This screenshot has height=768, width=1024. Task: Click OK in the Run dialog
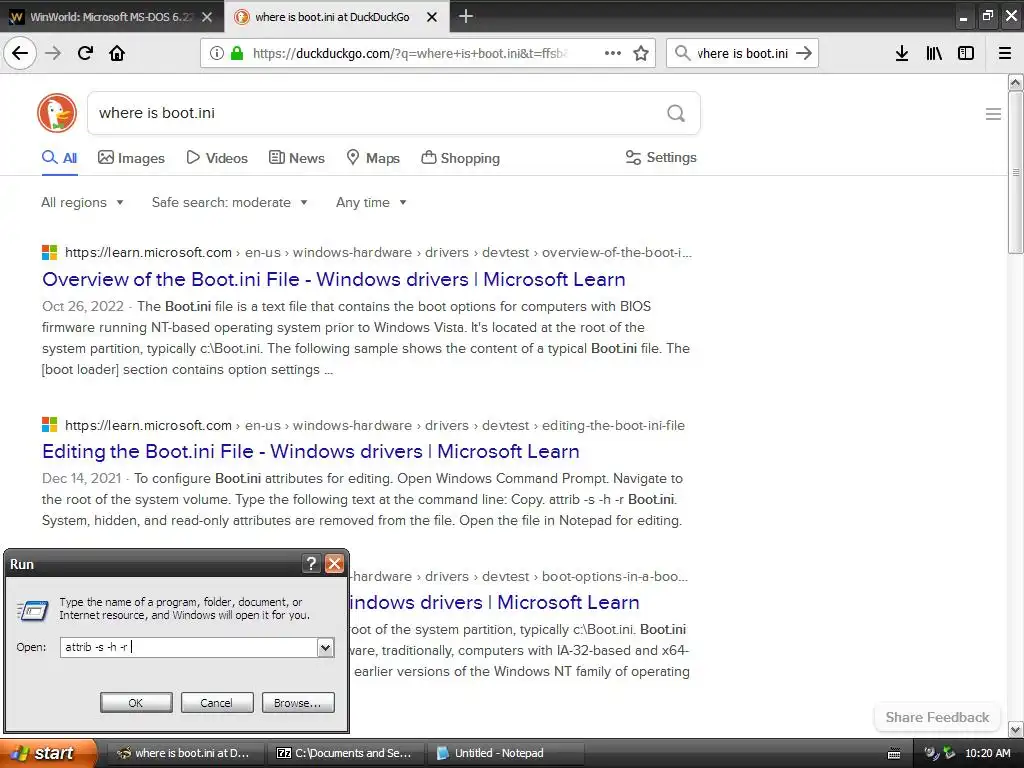(x=136, y=703)
